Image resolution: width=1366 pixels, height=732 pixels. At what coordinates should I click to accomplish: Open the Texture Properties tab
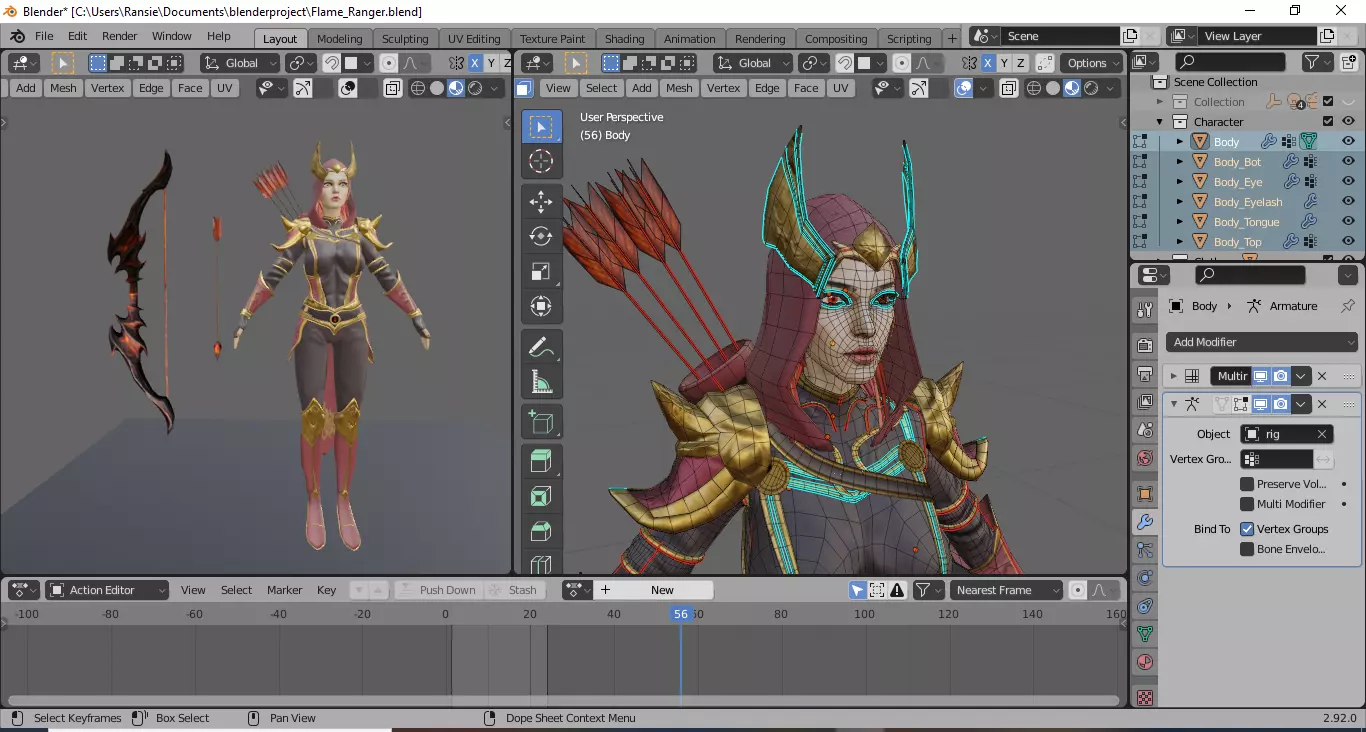pyautogui.click(x=1145, y=696)
